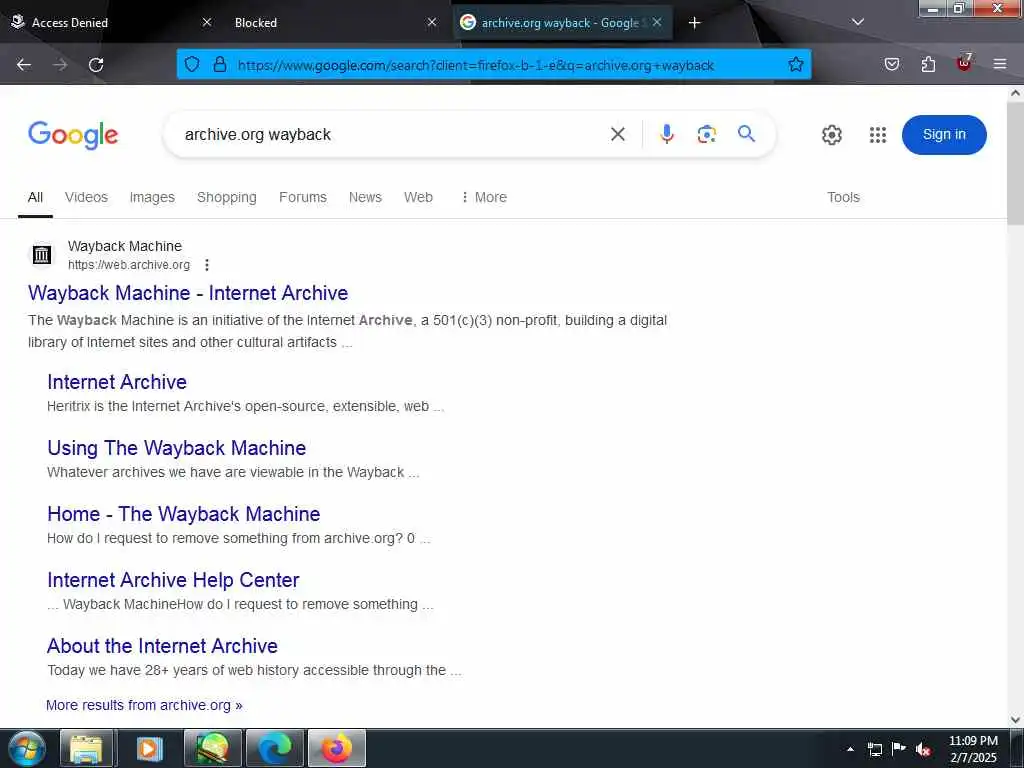Click the Firefox address bar URL
This screenshot has width=1024, height=768.
coord(475,65)
